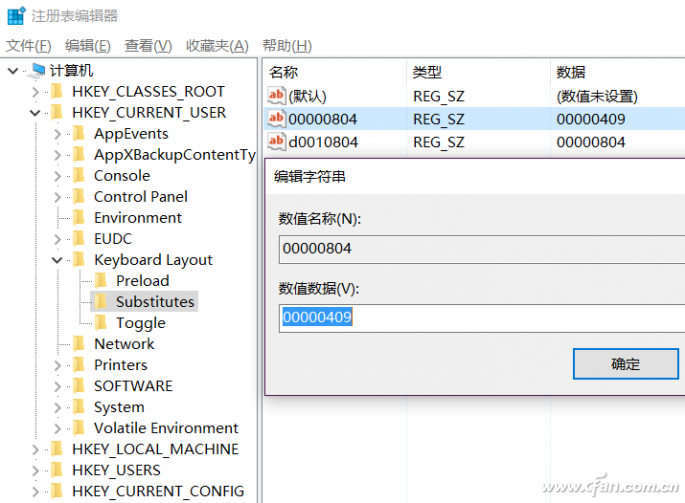Click the string icon of d0010804 value
Viewport: 685px width, 503px height.
click(x=276, y=141)
